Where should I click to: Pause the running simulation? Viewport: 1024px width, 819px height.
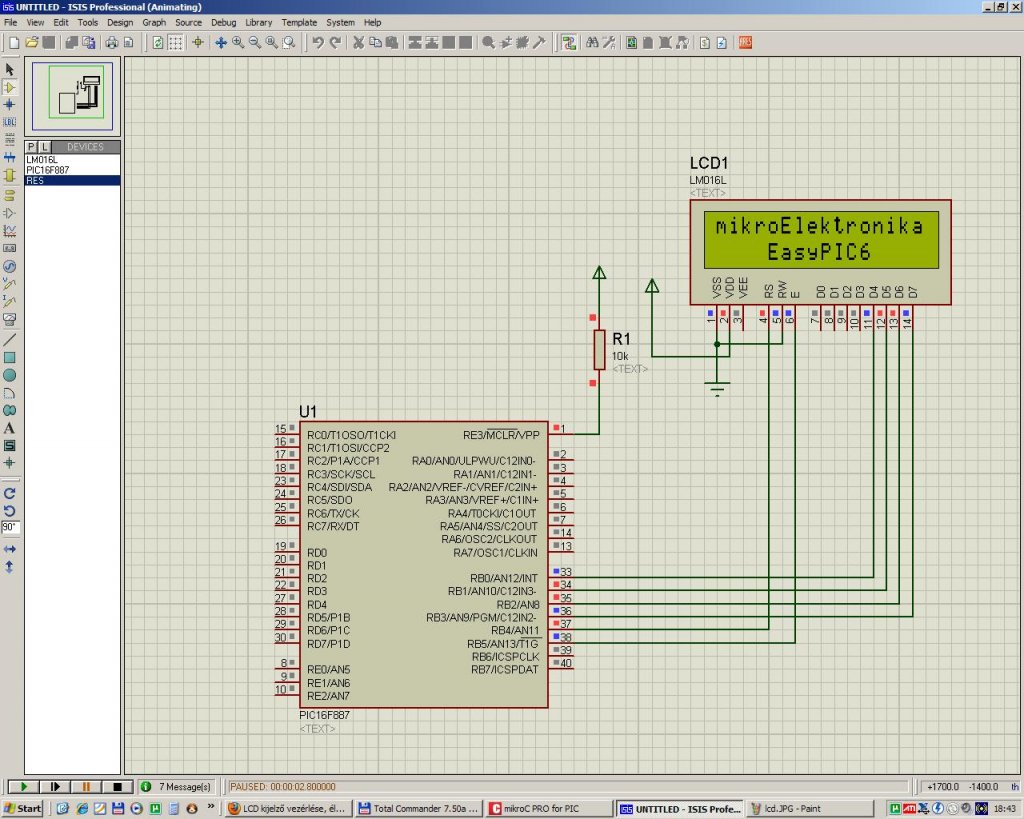coord(87,787)
